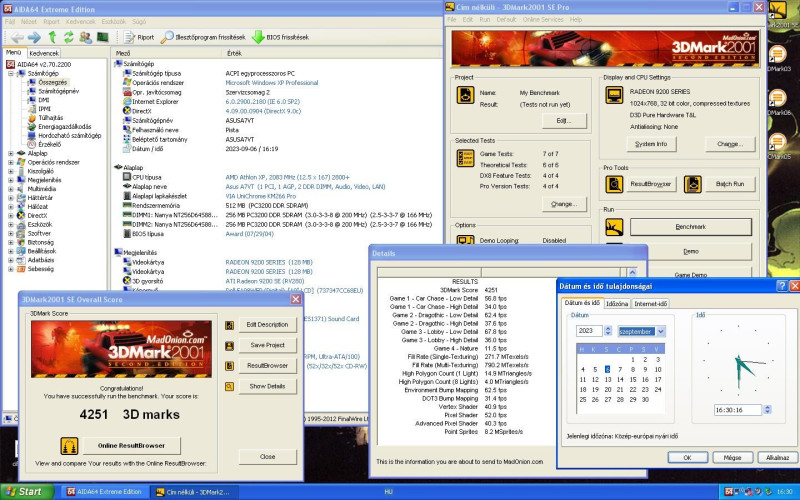Open the Online Services menu in 3DMark

coord(543,19)
